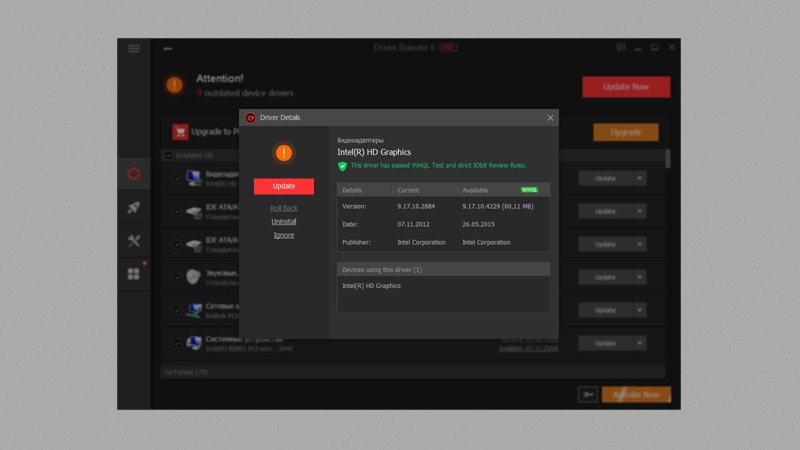Image resolution: width=800 pixels, height=450 pixels.
Task: Click the WHQL test passed message
Action: [x=438, y=165]
